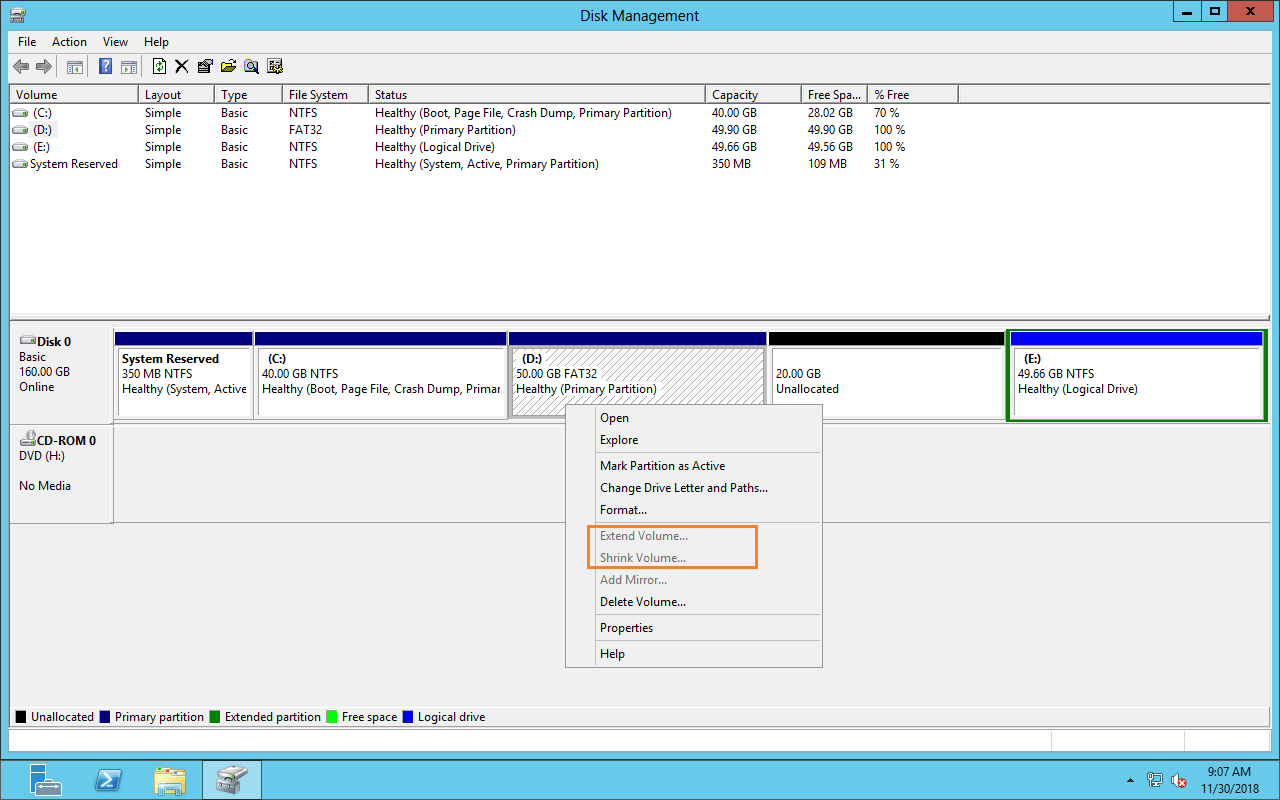This screenshot has height=800, width=1280.
Task: Click the Delete X toolbar icon
Action: pos(182,67)
